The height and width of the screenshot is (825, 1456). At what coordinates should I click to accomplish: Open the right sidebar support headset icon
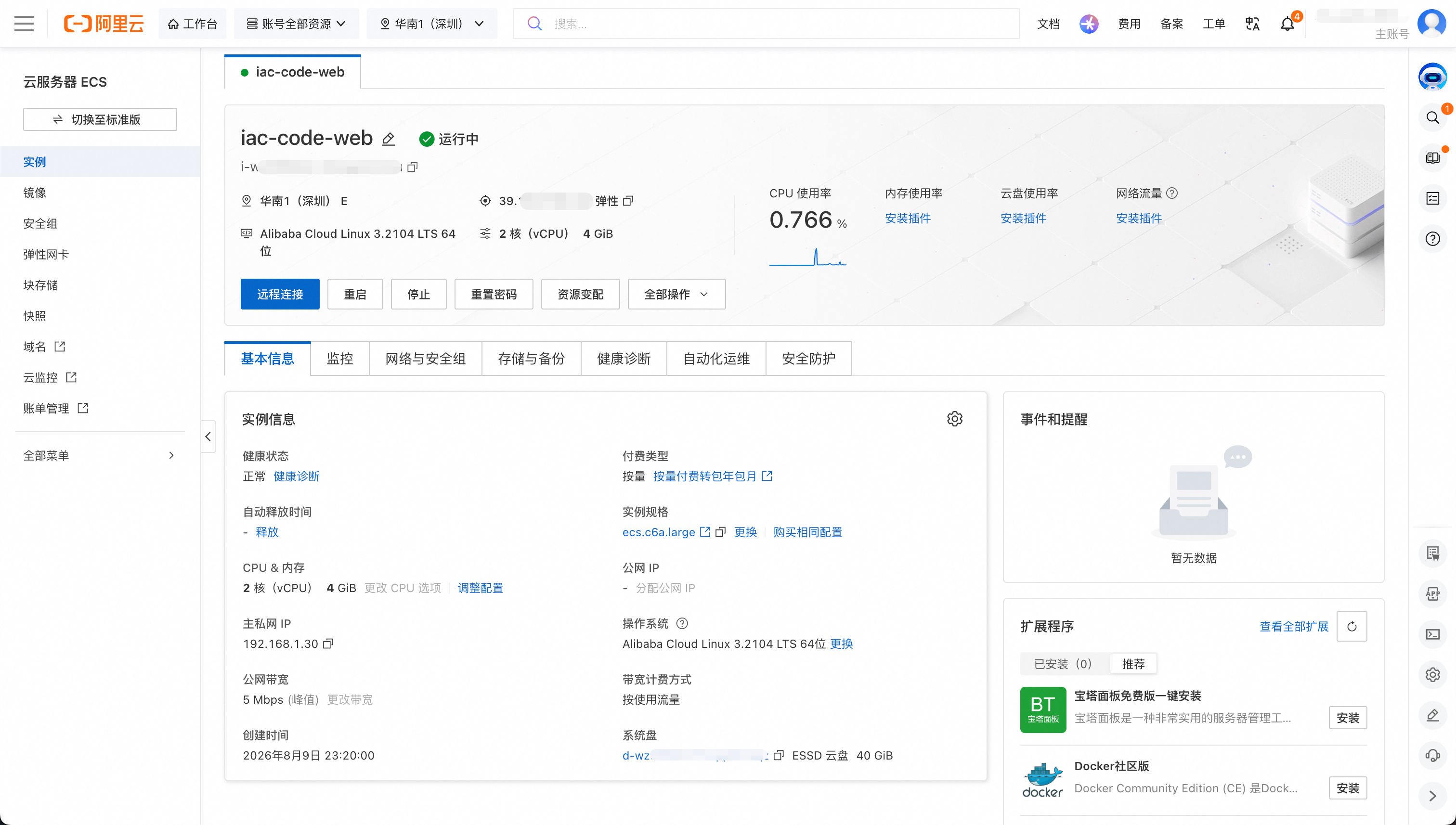(x=1432, y=755)
